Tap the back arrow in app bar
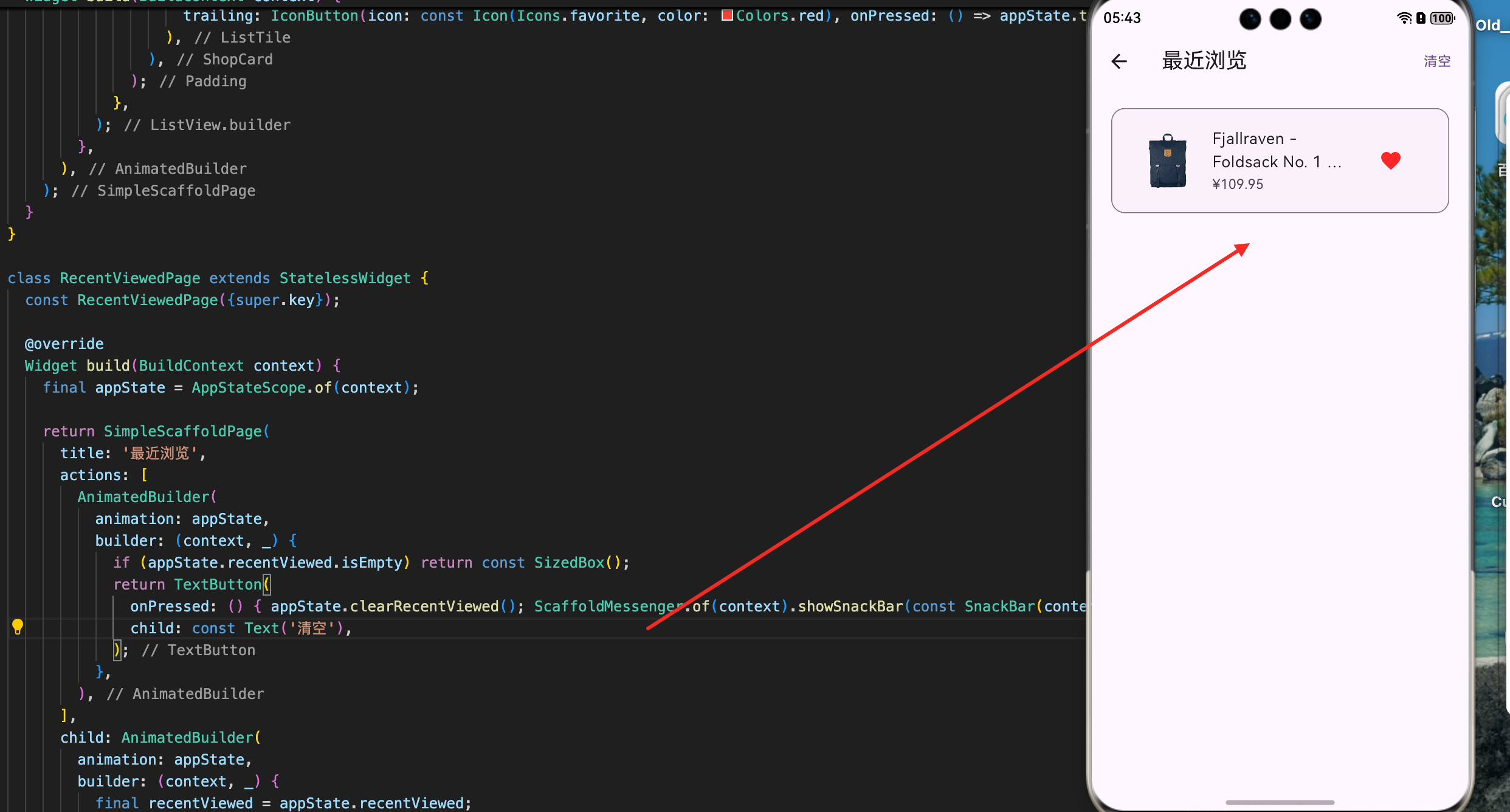 pos(1119,61)
